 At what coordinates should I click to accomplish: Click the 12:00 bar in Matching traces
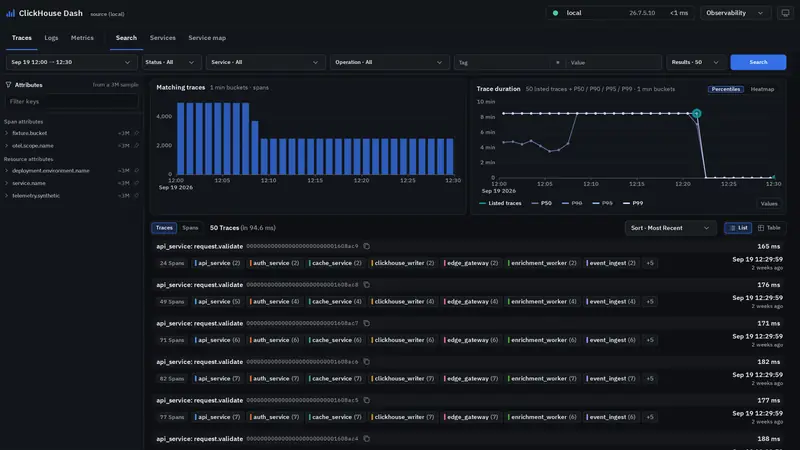[181, 138]
